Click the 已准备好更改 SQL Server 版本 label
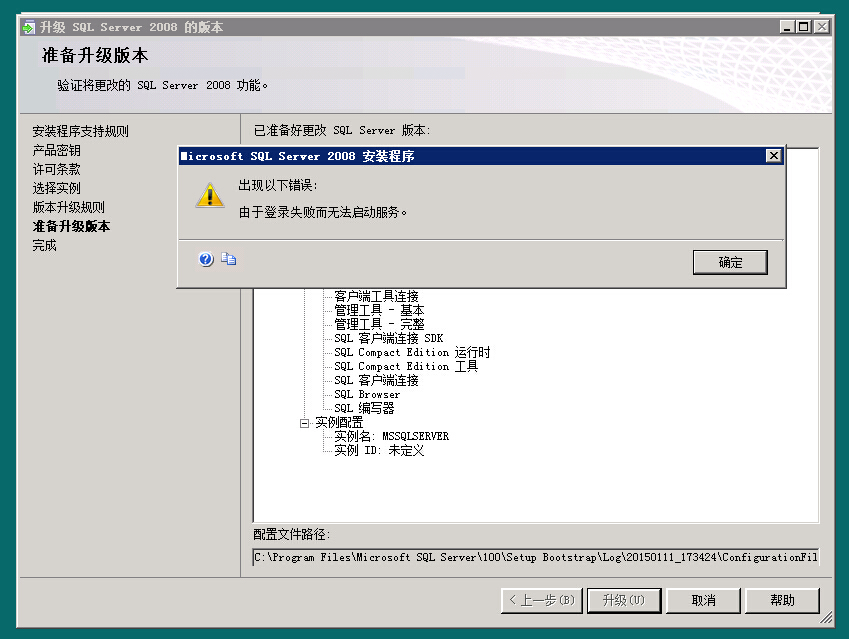The height and width of the screenshot is (639, 849). (x=342, y=131)
